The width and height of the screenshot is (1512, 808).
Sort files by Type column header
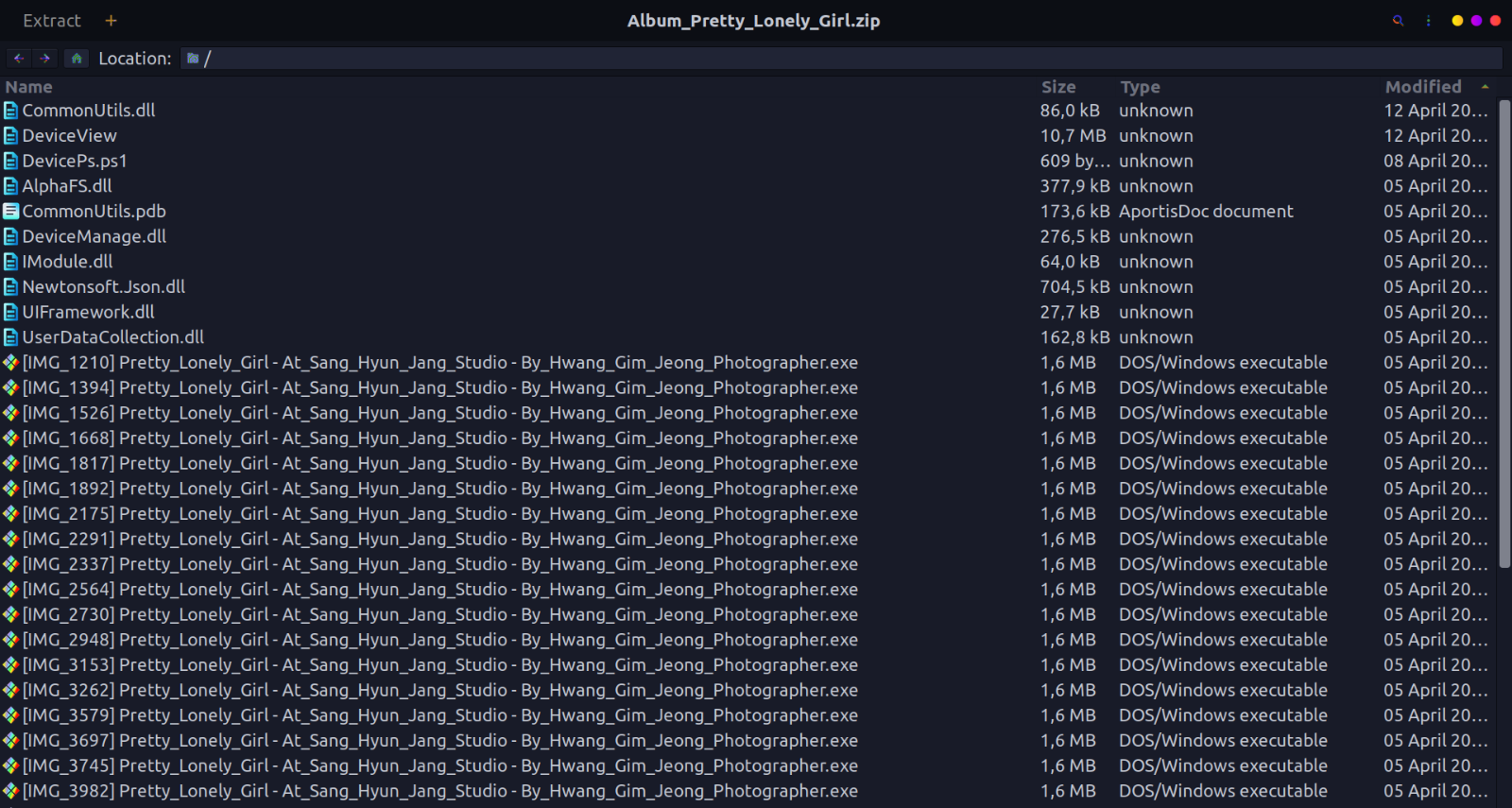coord(1140,87)
